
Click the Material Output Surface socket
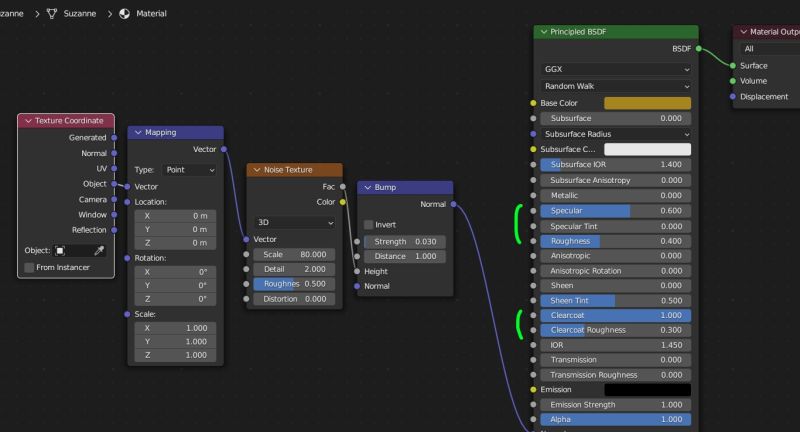point(733,66)
